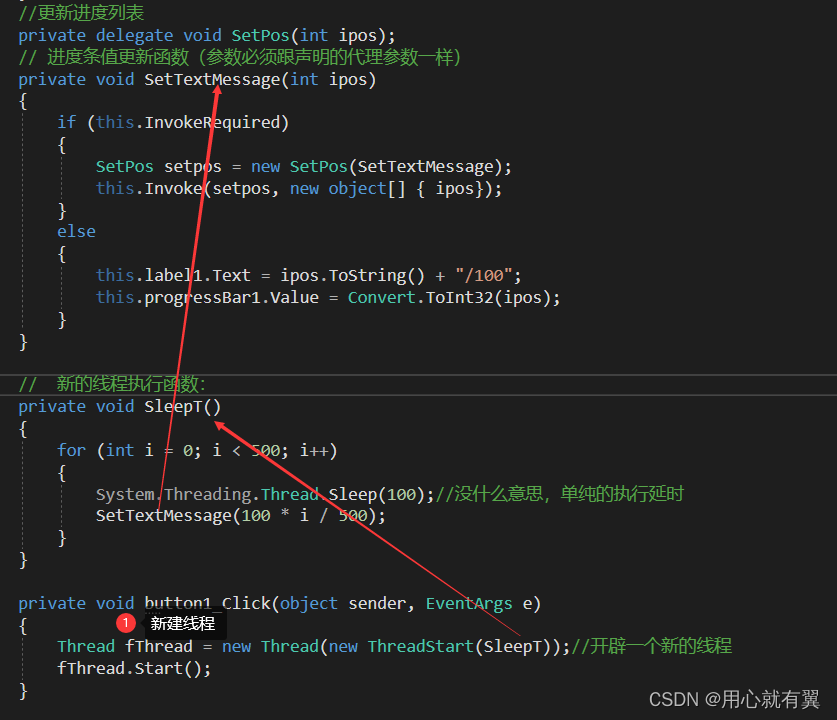Click the comment '//没什么意思,单纯的执行延时'
837x720 pixels.
559,494
